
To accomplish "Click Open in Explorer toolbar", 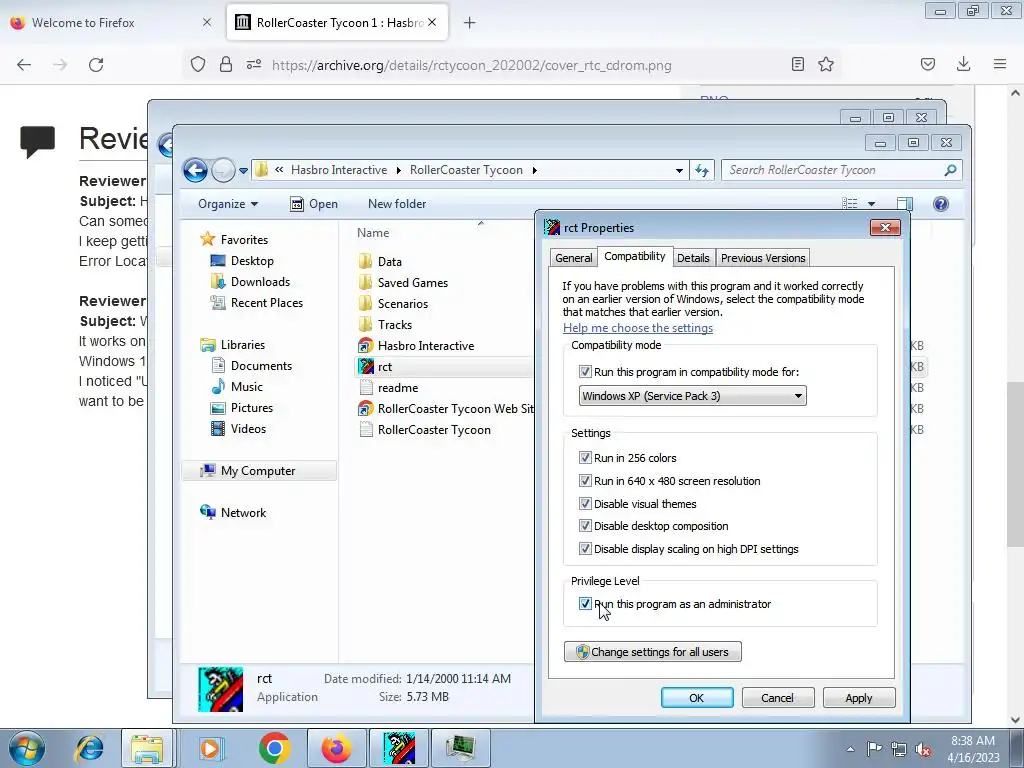I will click(x=313, y=204).
